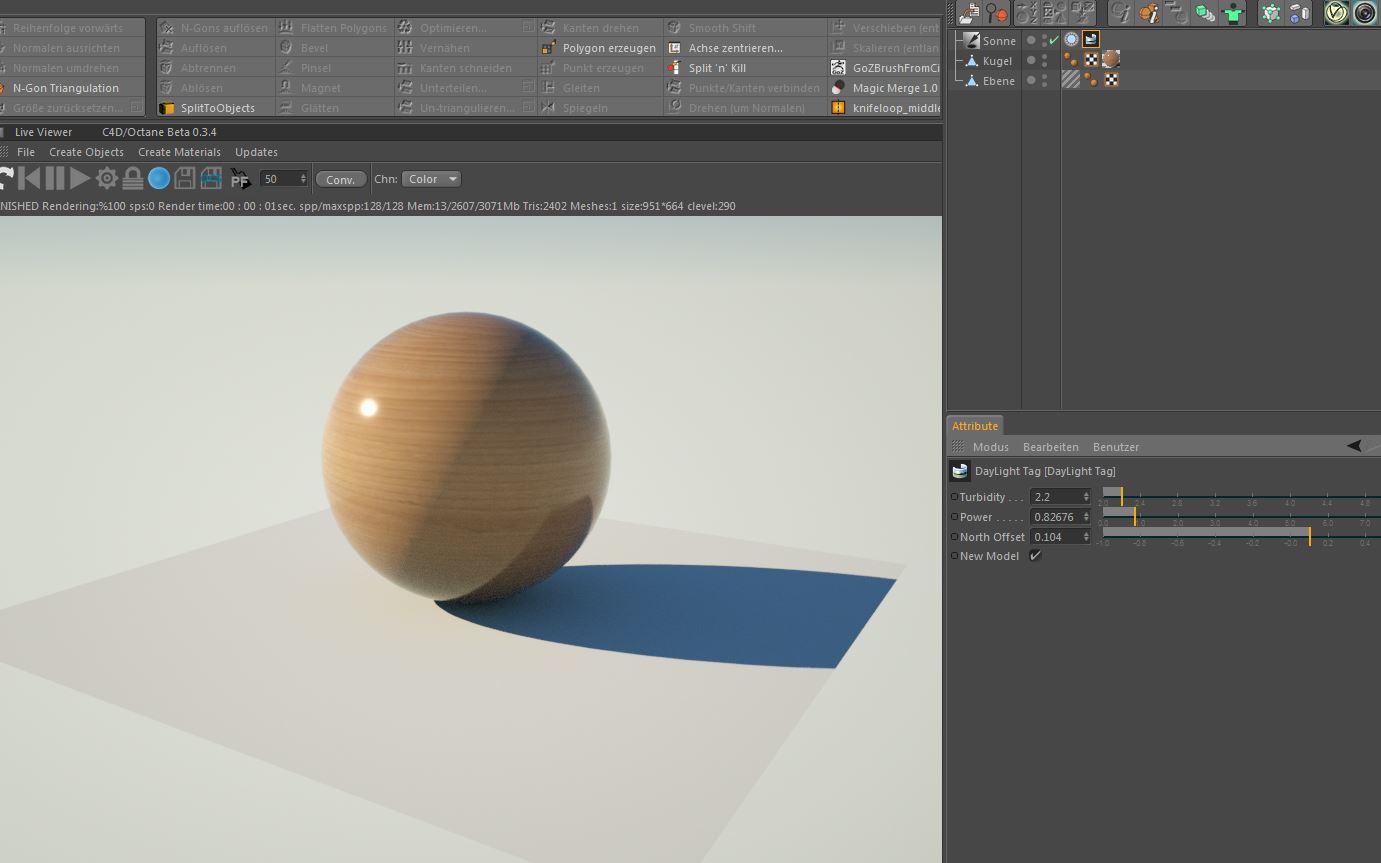
Task: Select the wood material tag on Kugel
Action: click(1110, 60)
